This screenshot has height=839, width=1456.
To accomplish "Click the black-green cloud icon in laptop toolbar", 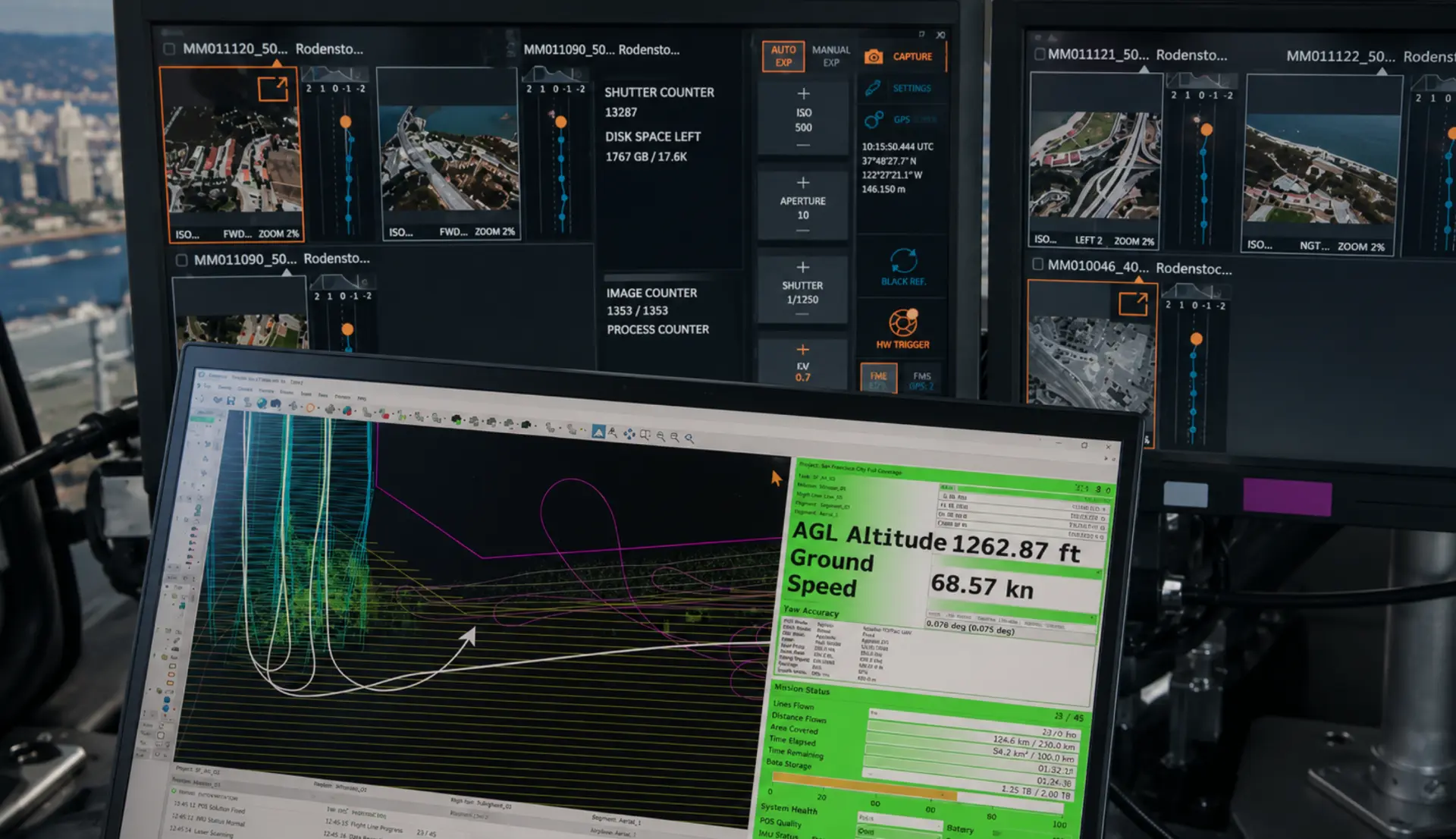I will tap(457, 419).
